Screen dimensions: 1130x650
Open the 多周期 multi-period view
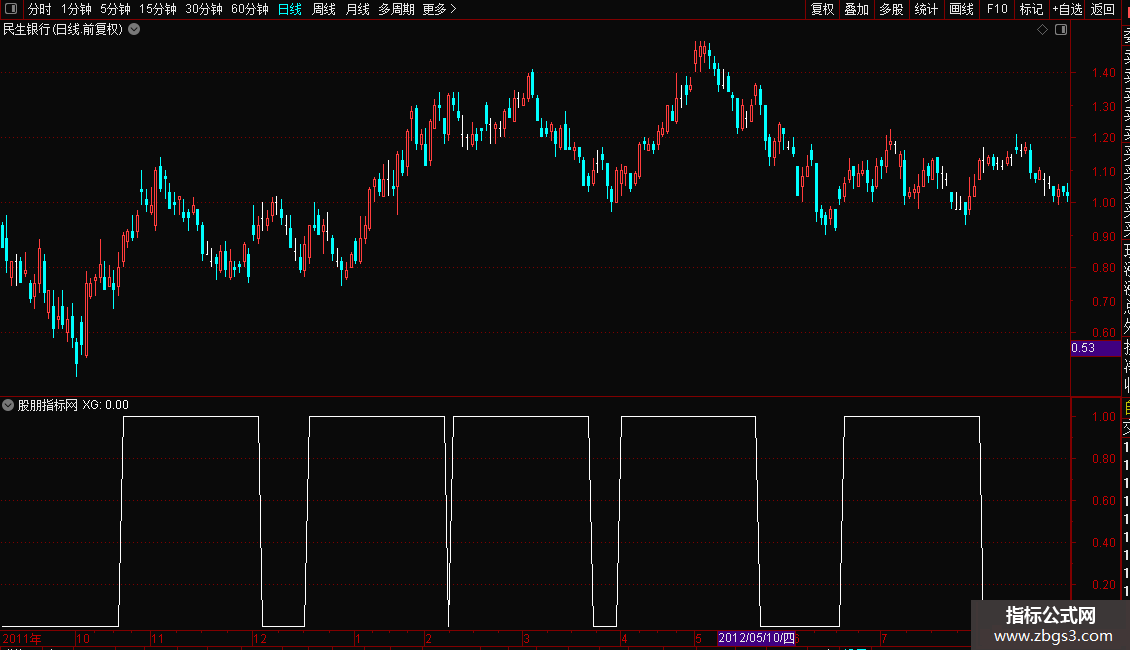pyautogui.click(x=396, y=9)
